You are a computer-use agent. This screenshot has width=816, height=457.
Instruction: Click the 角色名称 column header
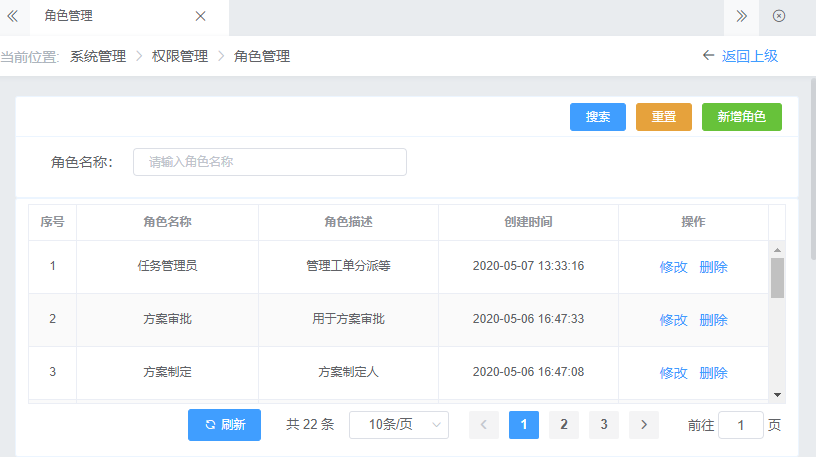[168, 222]
